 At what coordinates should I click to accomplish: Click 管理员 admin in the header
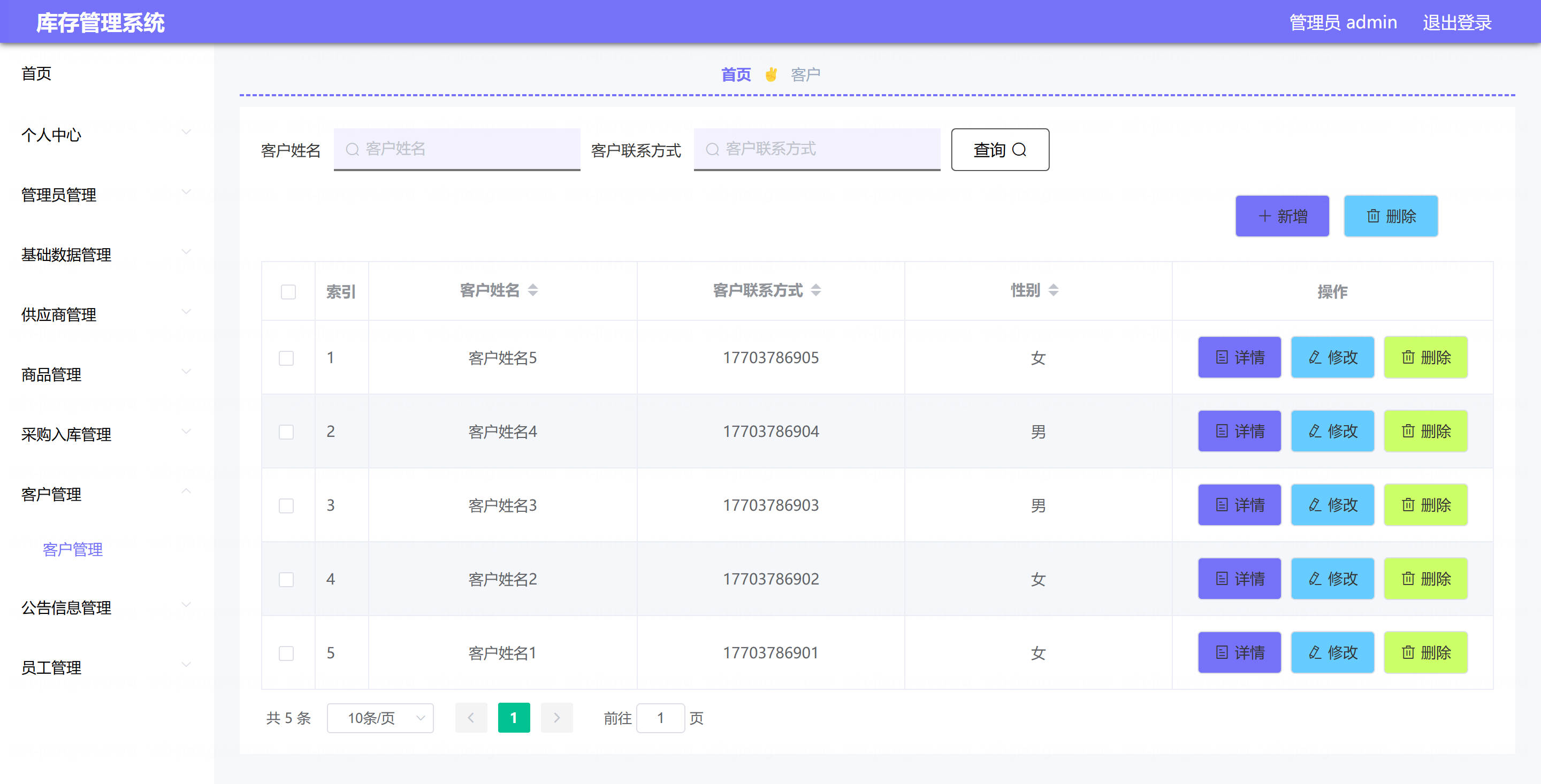(1343, 22)
